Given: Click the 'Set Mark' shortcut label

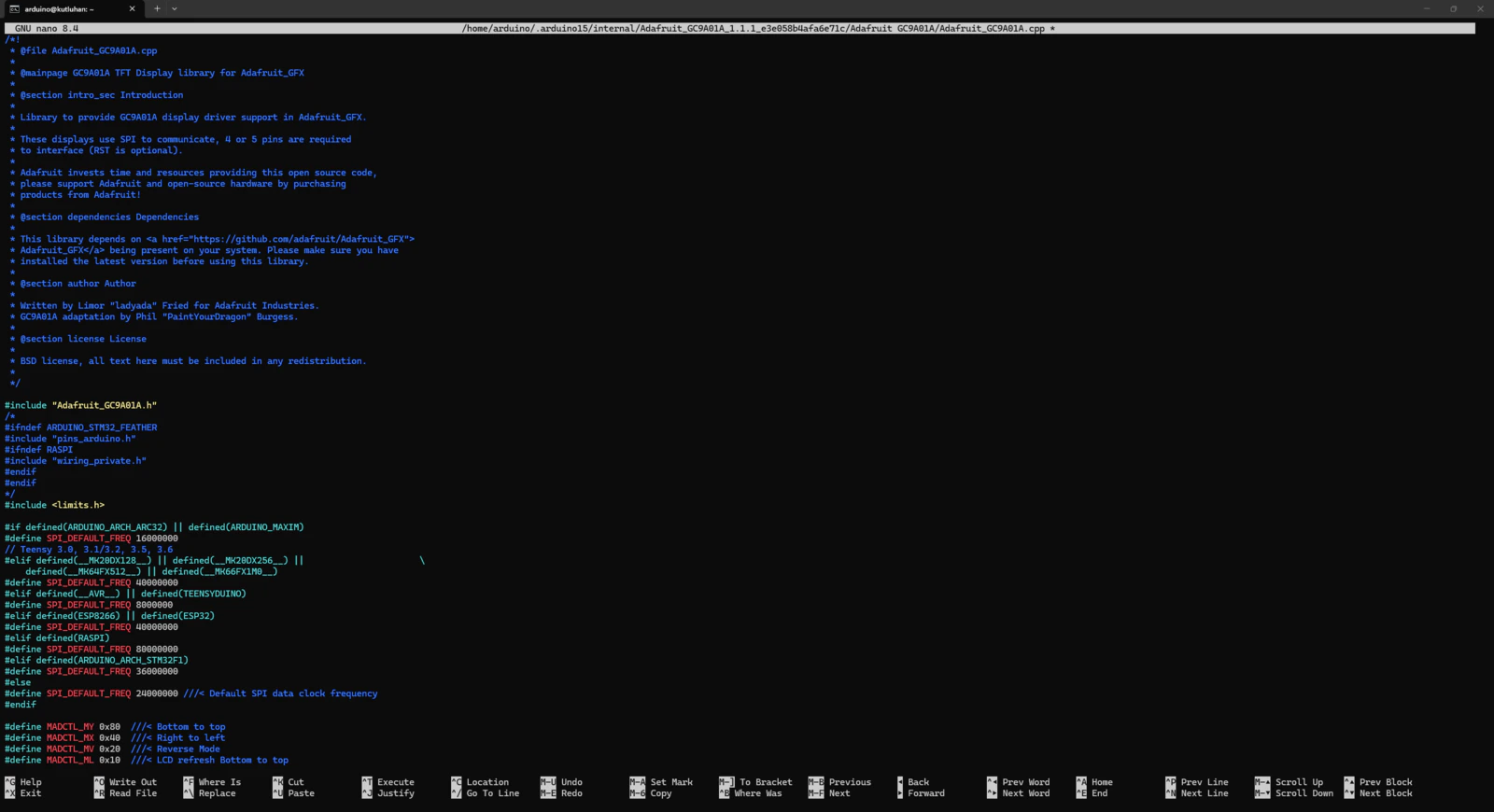Looking at the screenshot, I should coord(671,782).
